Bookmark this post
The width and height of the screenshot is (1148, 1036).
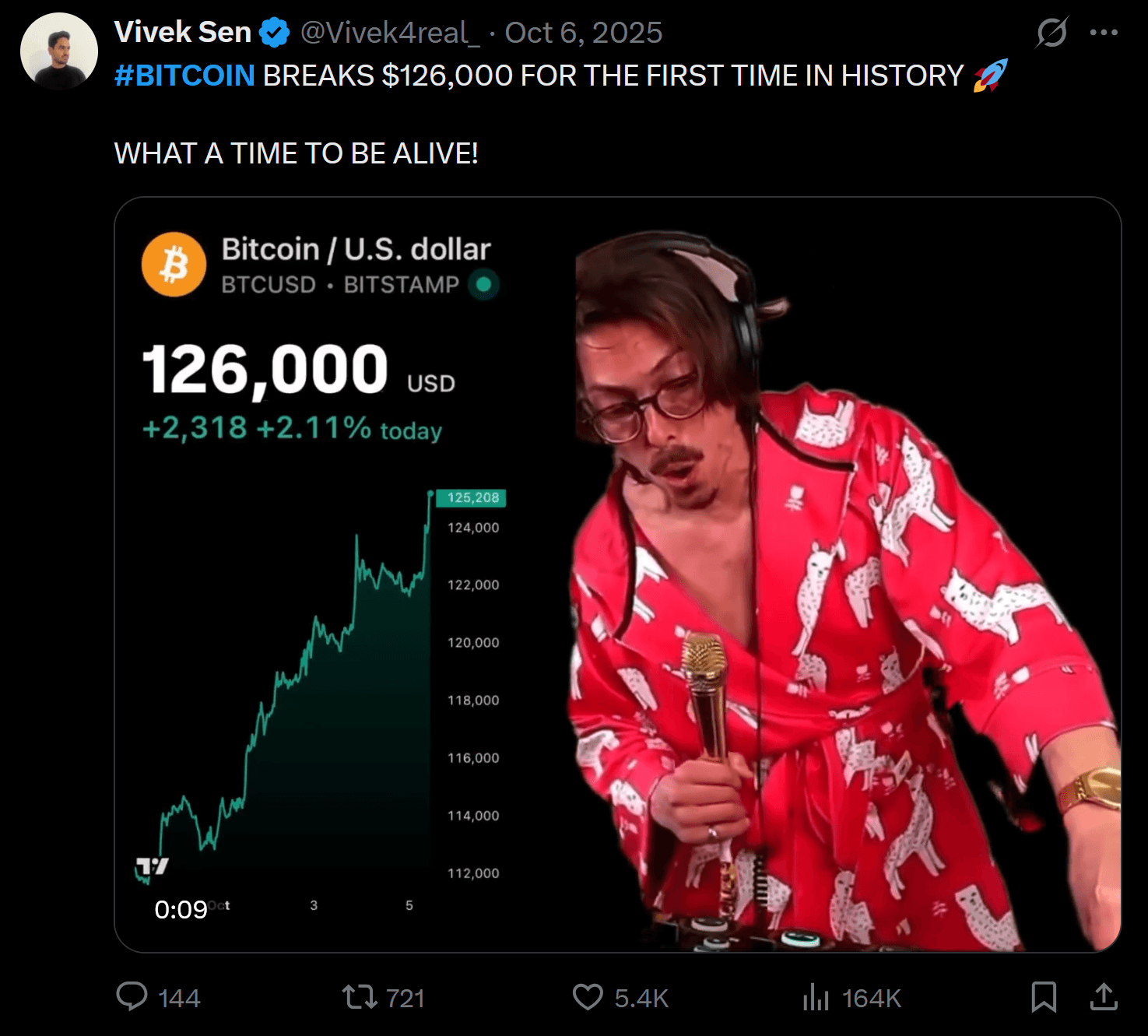pos(1043,997)
